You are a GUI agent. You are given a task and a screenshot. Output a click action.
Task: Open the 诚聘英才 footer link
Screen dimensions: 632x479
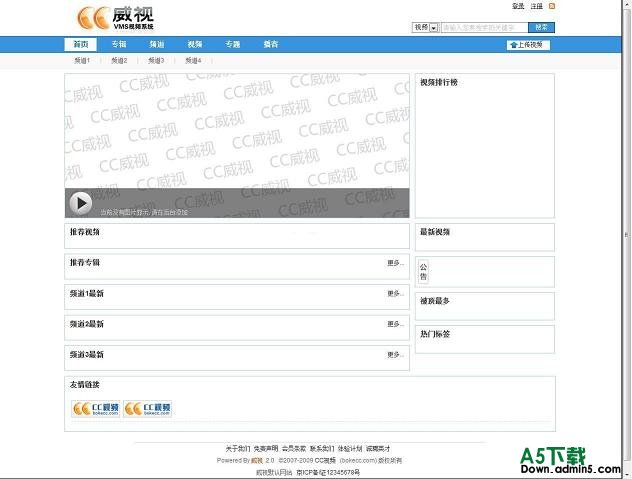(378, 448)
